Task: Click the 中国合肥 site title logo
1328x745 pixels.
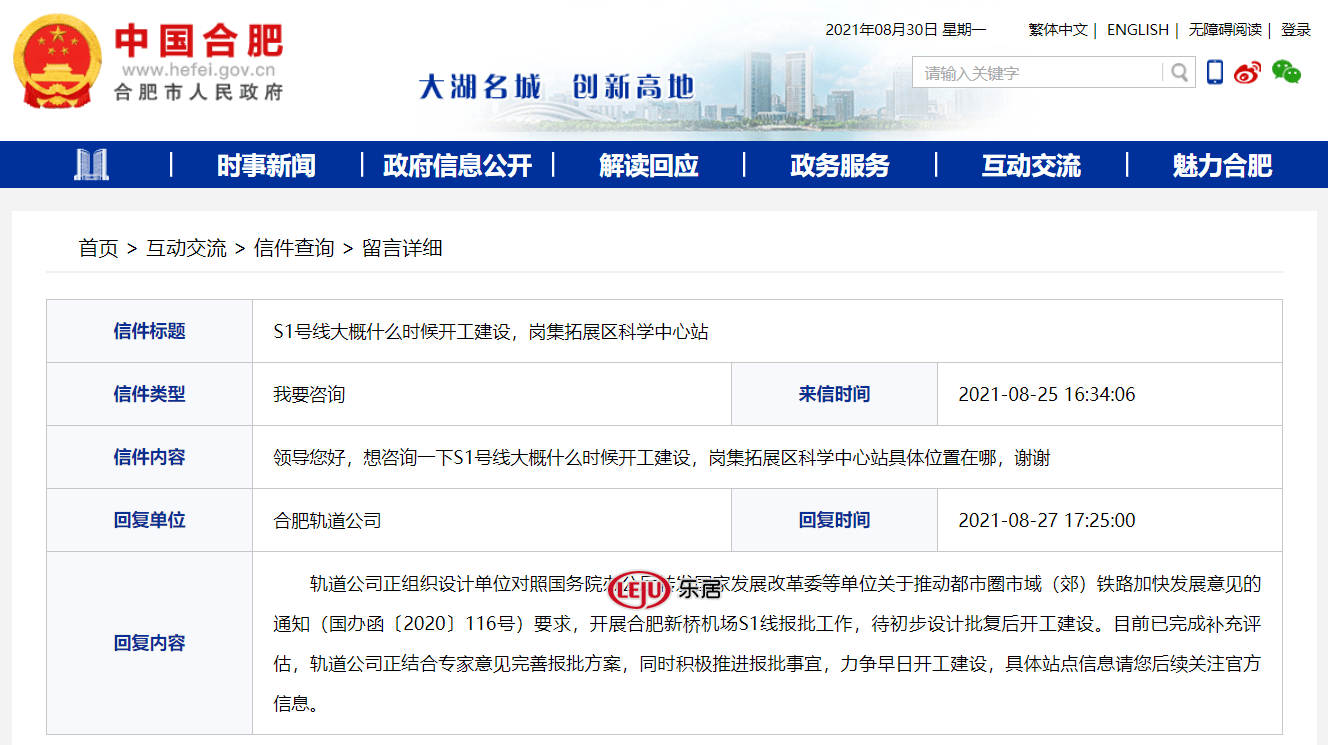Action: click(199, 42)
